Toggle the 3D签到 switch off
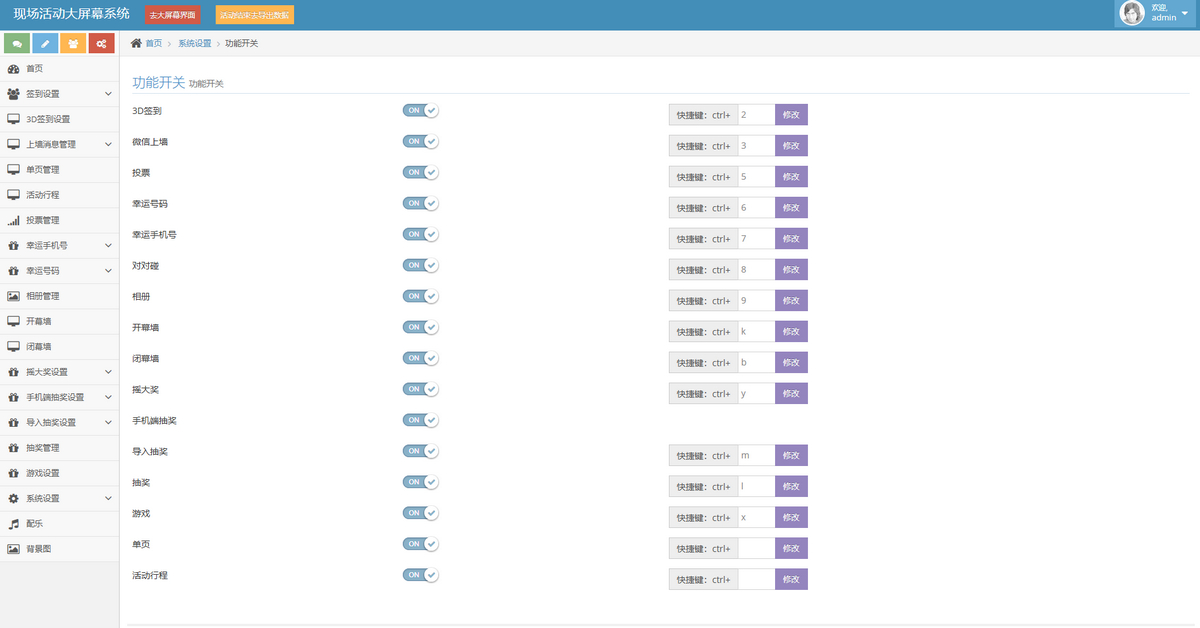Image resolution: width=1200 pixels, height=628 pixels. 420,111
